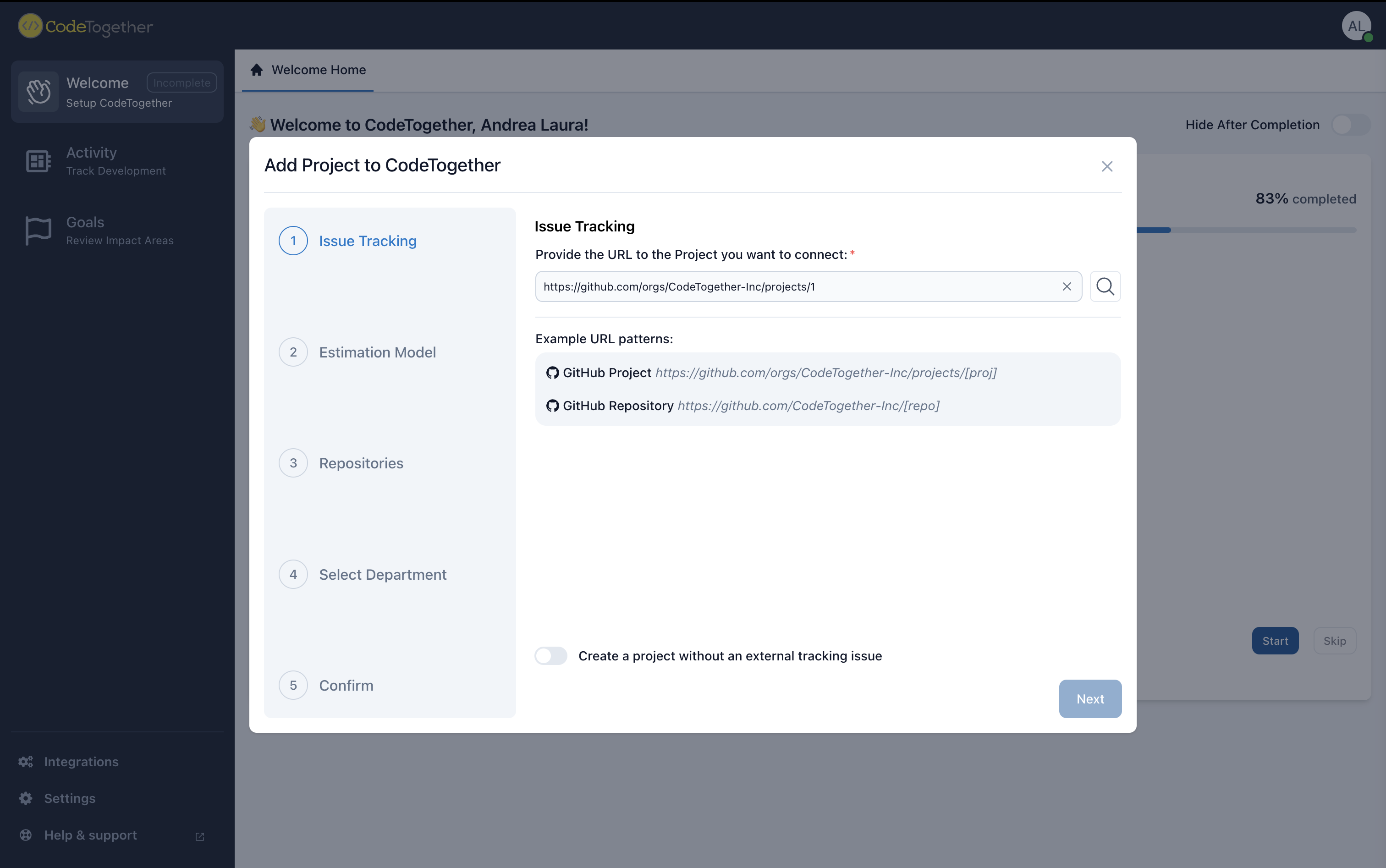1386x868 pixels.
Task: Select the Repositories step label
Action: pos(361,463)
